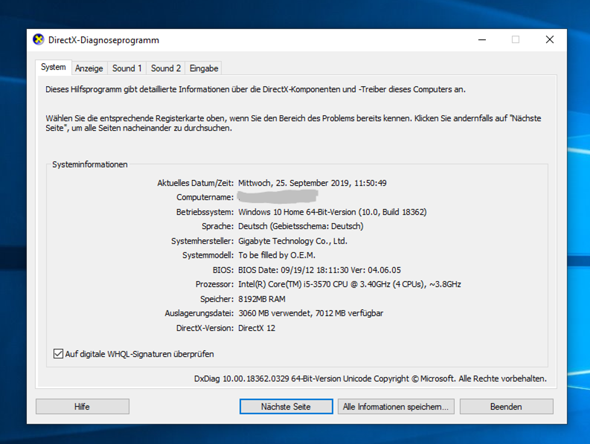Screen dimensions: 590x444
Task: Click the Systemhersteller label
Action: (x=202, y=241)
